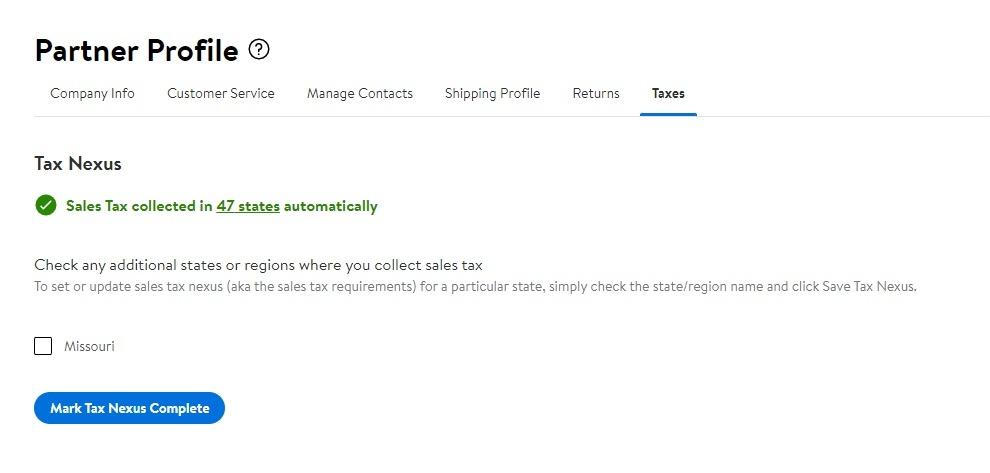This screenshot has height=473, width=990.
Task: Open the 47 states link
Action: [247, 206]
